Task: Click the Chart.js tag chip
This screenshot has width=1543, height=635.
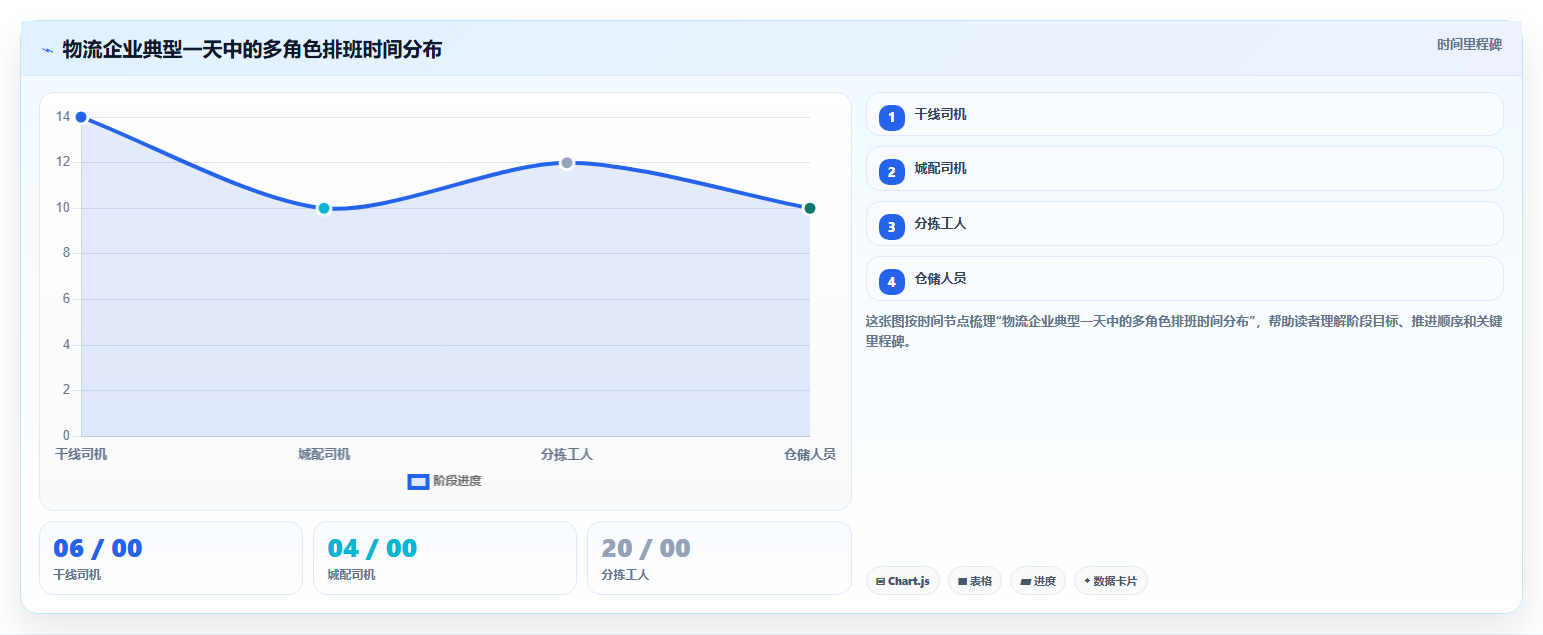Action: [x=903, y=581]
